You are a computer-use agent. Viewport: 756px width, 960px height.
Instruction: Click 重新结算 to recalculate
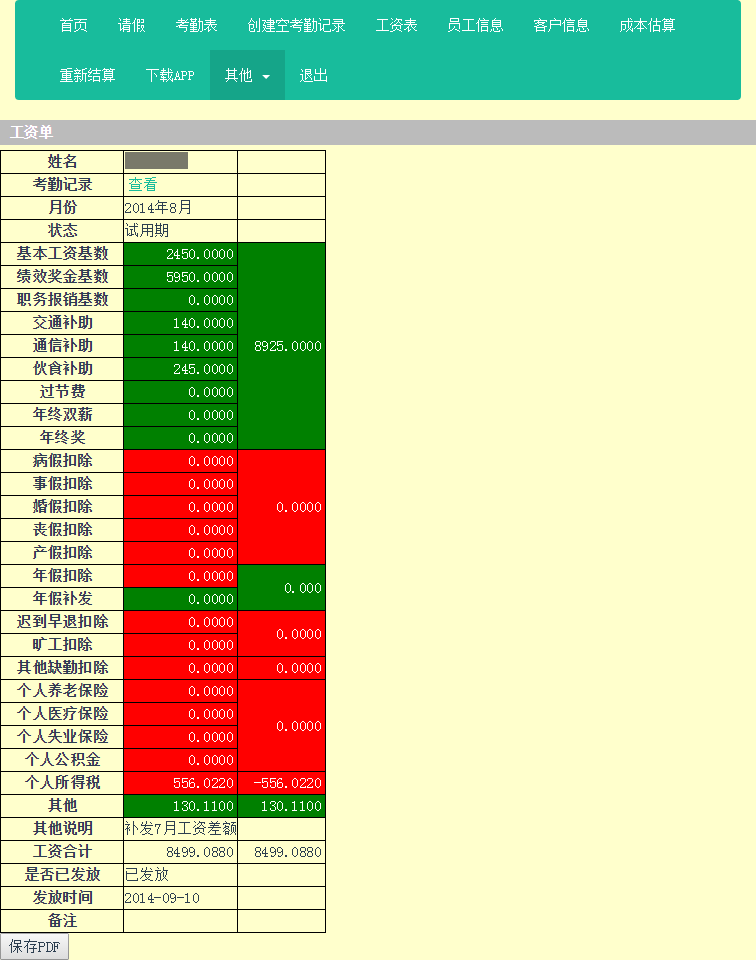tap(87, 75)
